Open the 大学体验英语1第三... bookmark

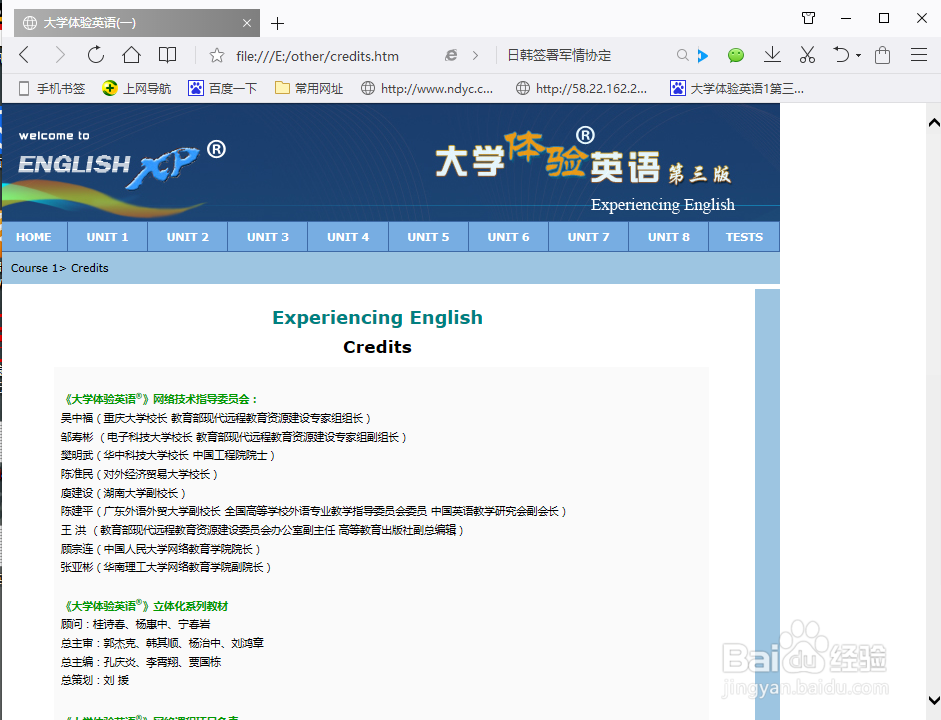click(x=737, y=89)
